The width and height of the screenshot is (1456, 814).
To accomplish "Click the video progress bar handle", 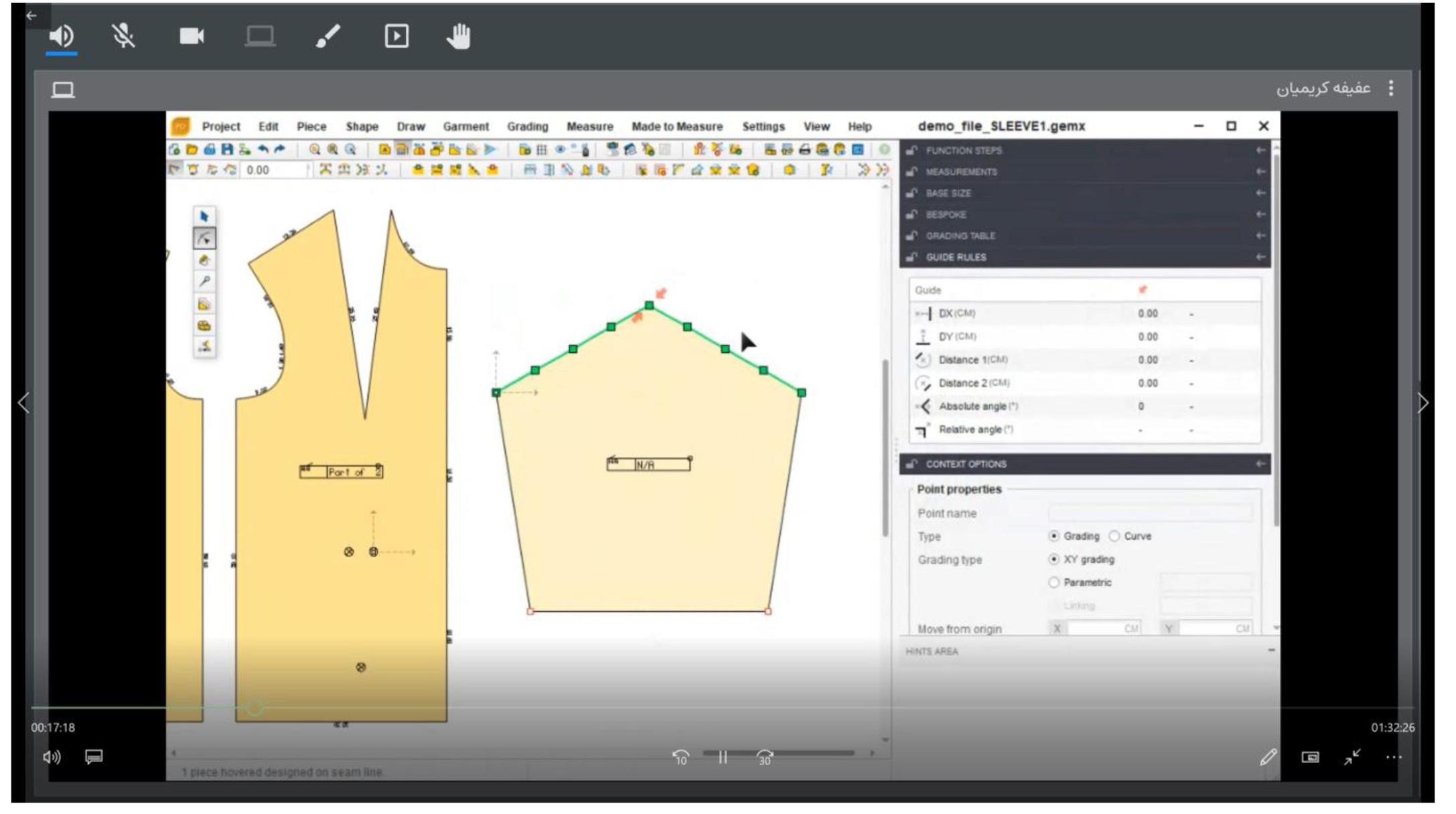I will 254,708.
